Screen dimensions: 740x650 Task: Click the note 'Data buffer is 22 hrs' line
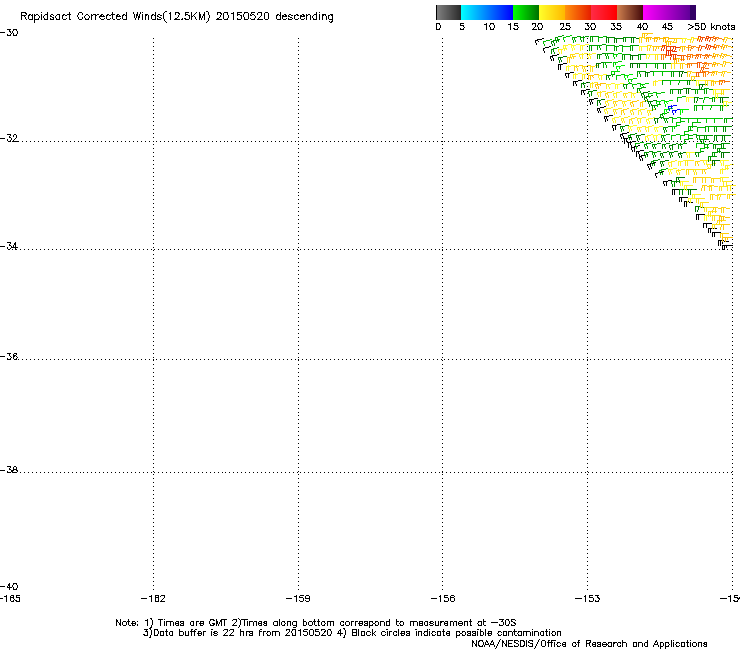tap(352, 633)
